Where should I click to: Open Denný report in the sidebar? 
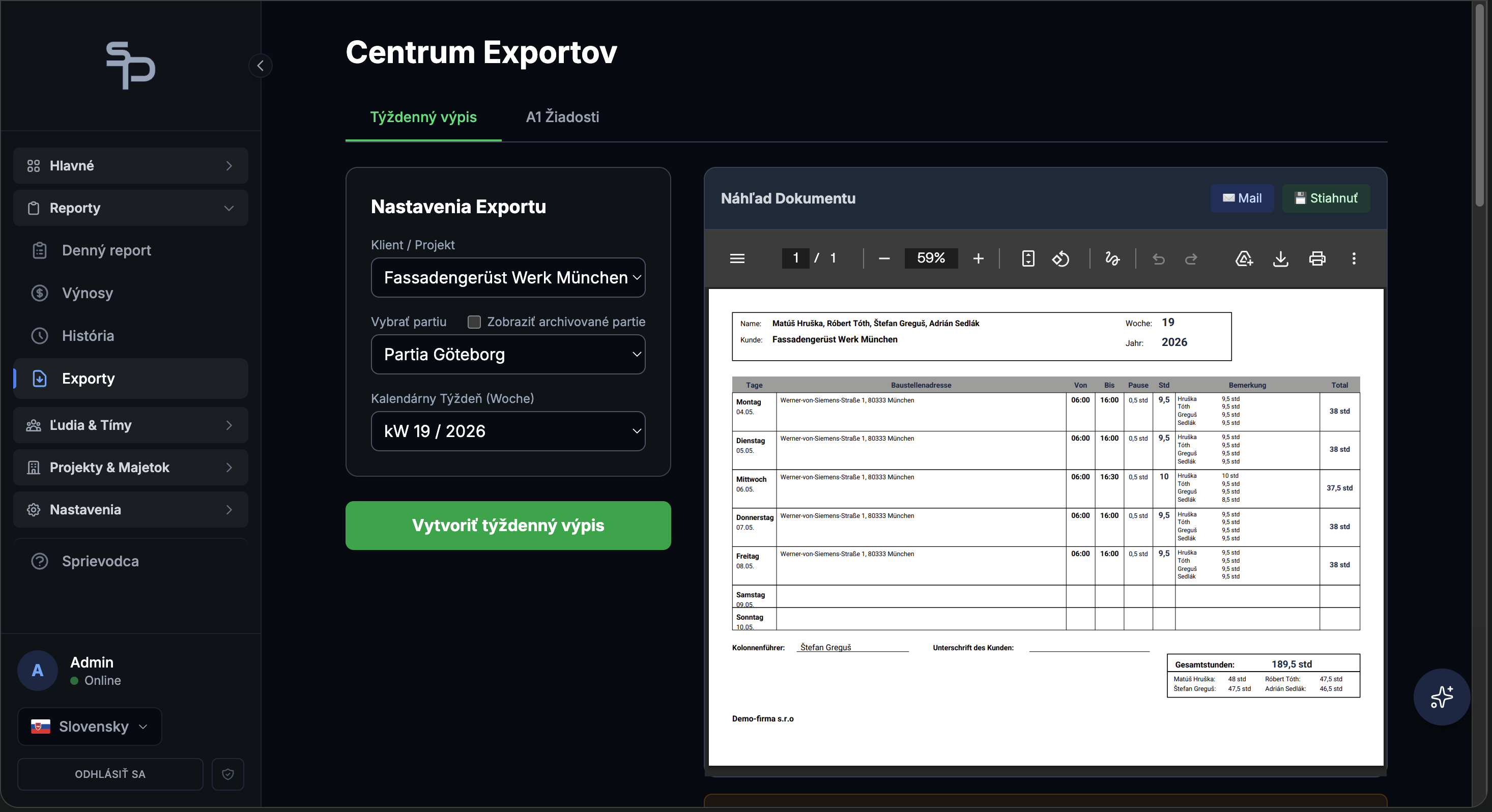coord(131,250)
